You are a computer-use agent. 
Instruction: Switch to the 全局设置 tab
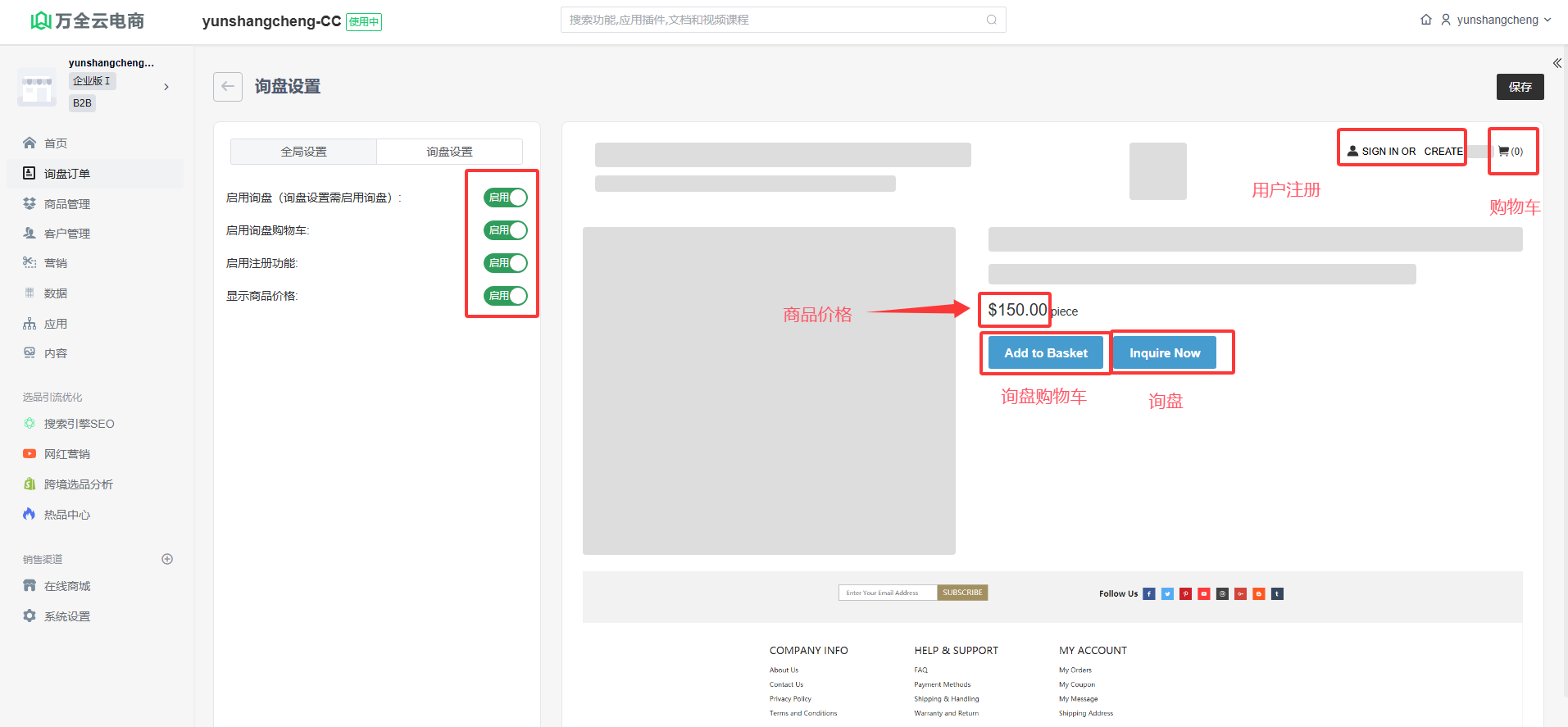(x=304, y=152)
